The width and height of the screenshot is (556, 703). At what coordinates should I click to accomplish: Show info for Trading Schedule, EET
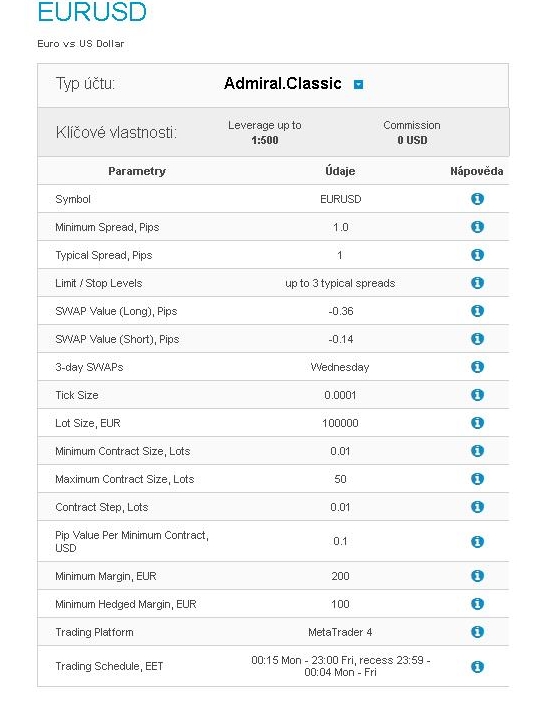[477, 667]
